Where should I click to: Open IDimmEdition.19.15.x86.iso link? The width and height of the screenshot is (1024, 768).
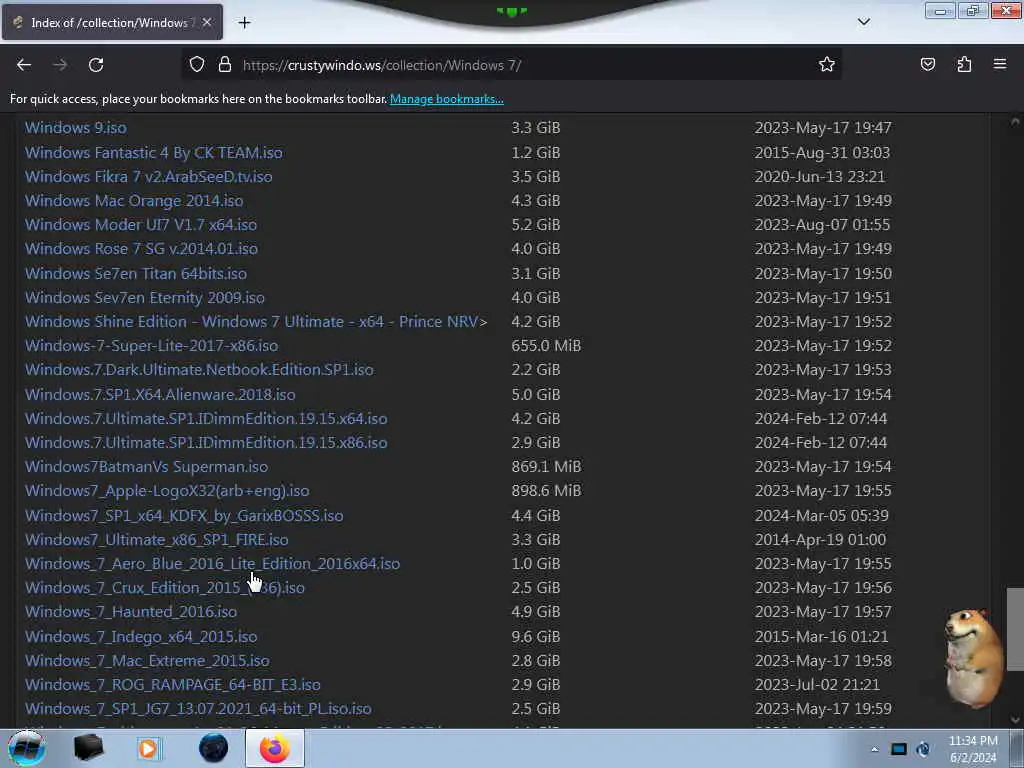206,443
